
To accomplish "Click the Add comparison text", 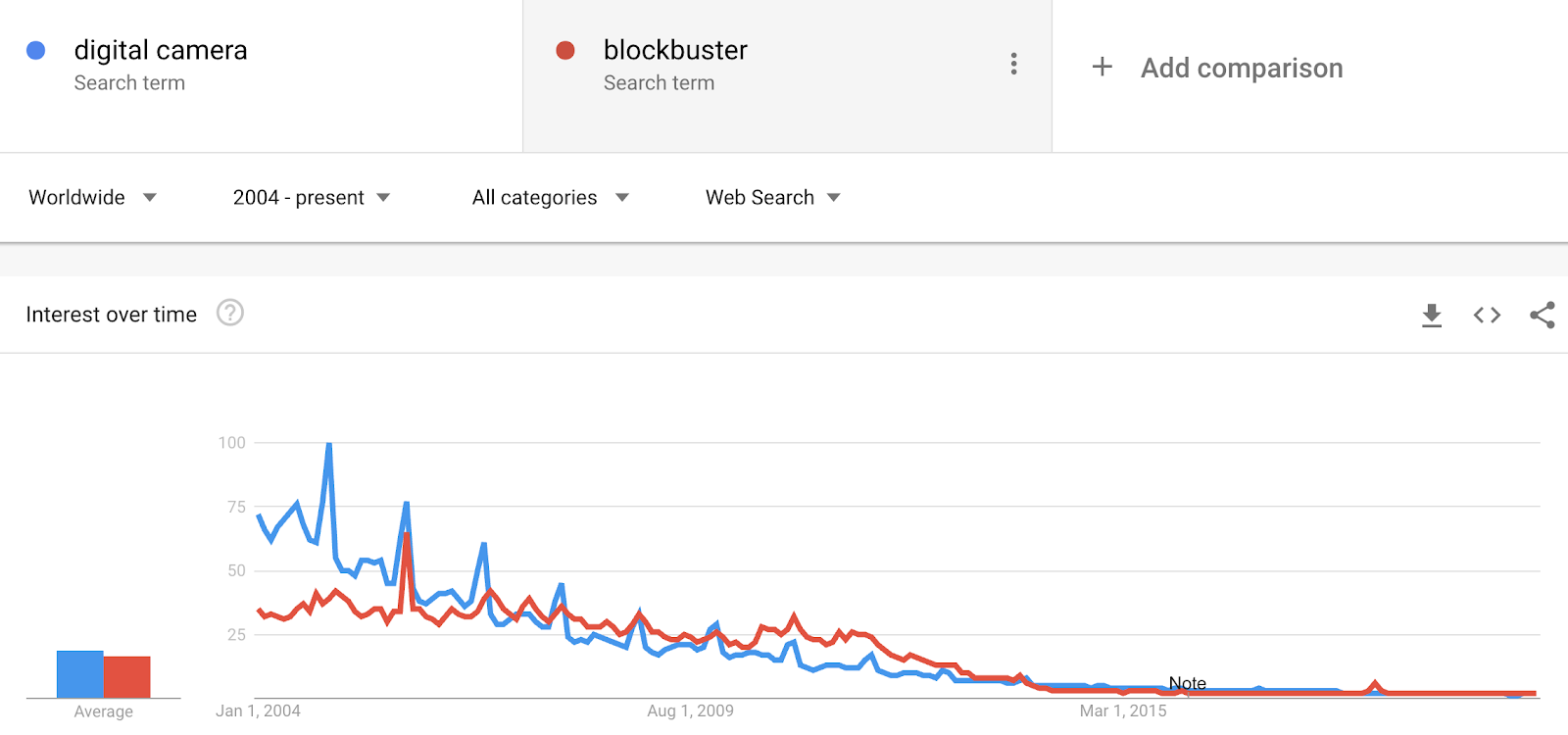I will (1242, 68).
